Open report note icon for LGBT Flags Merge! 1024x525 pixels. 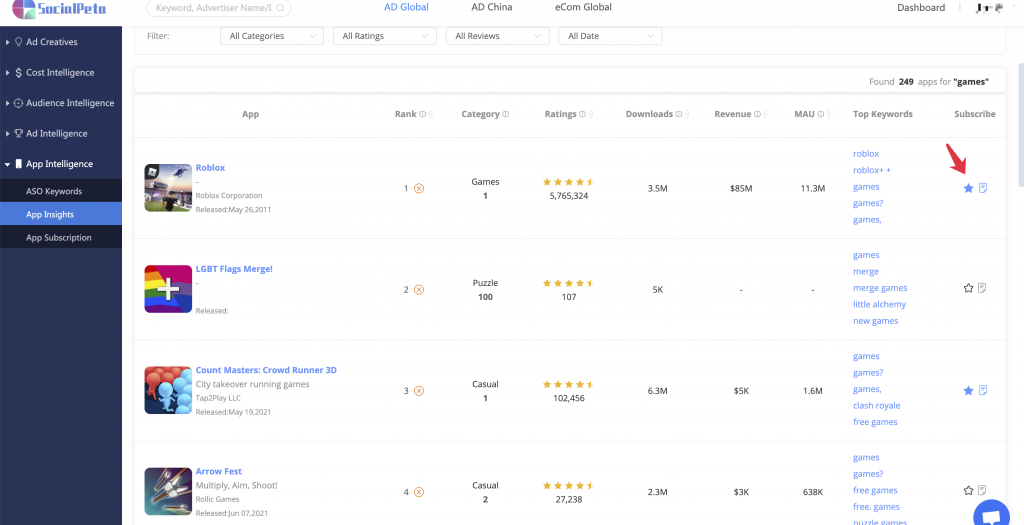point(983,288)
